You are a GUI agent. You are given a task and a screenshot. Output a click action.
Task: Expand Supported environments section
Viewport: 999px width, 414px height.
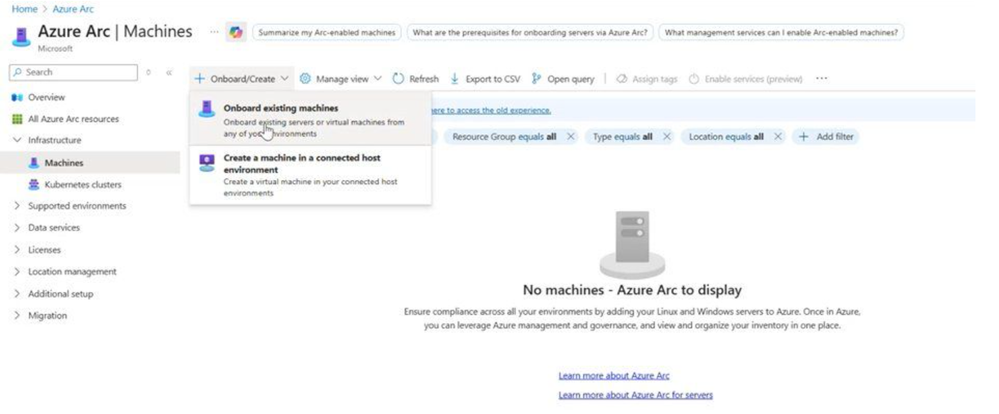[x=17, y=206]
